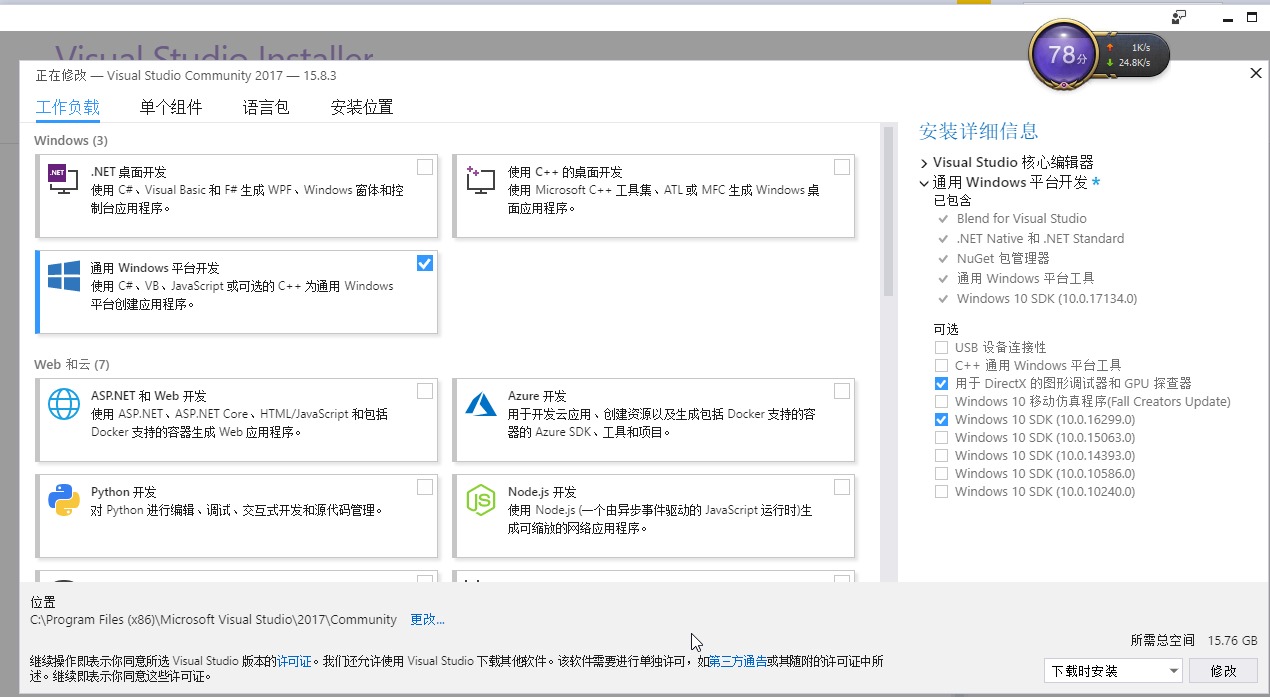The height and width of the screenshot is (697, 1270).
Task: Click the C++ desktop development monitor icon
Action: 480,179
